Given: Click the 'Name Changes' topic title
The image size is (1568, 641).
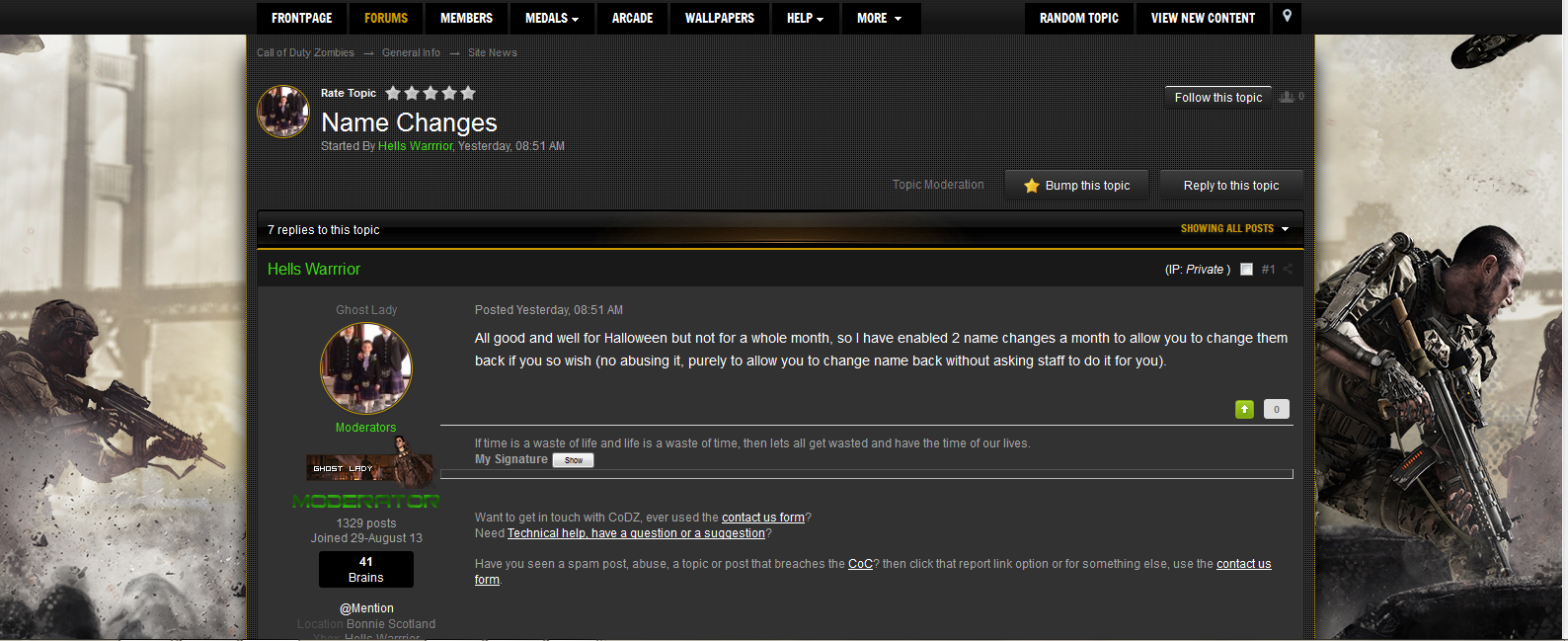Looking at the screenshot, I should [x=409, y=122].
